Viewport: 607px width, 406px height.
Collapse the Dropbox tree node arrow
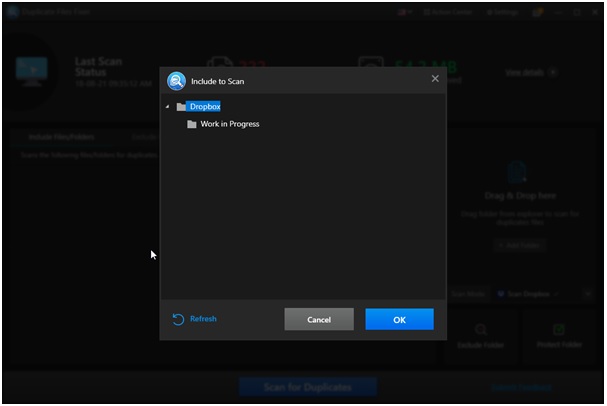(167, 106)
